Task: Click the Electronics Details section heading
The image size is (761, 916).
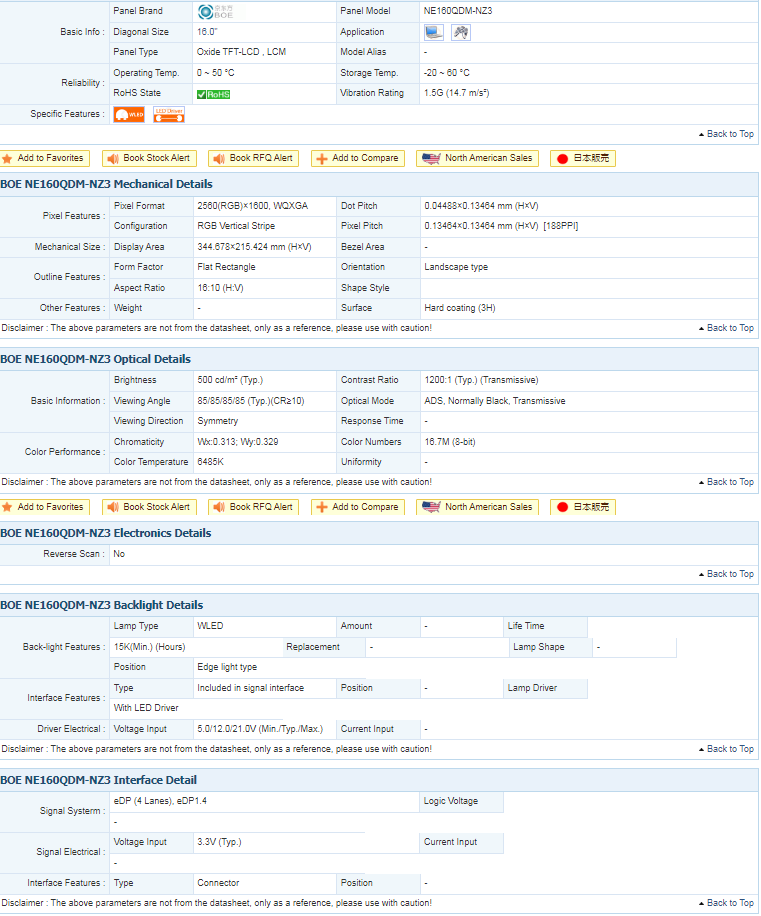Action: pyautogui.click(x=106, y=533)
